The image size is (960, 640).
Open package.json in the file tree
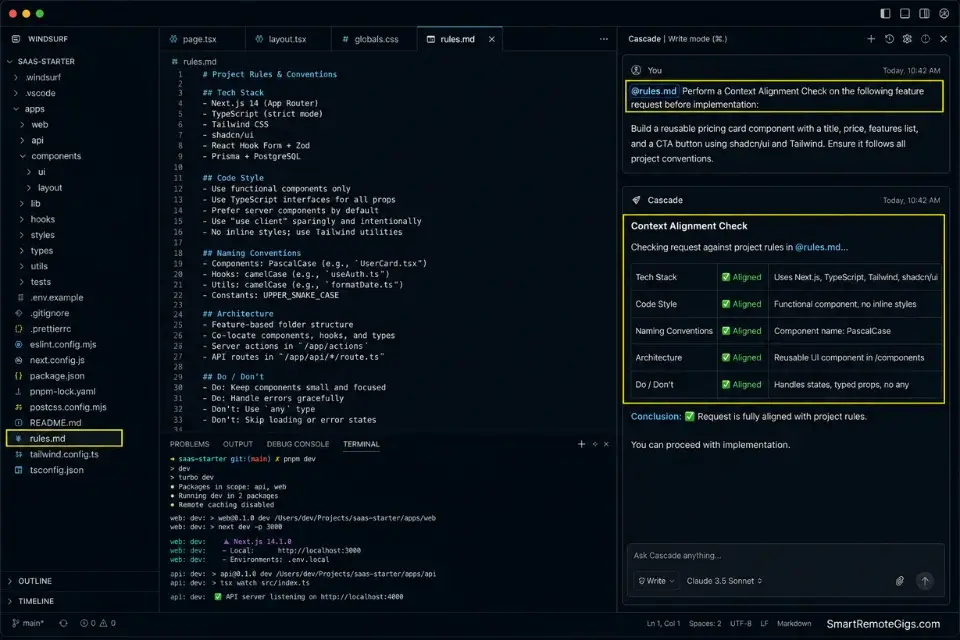[x=56, y=376]
